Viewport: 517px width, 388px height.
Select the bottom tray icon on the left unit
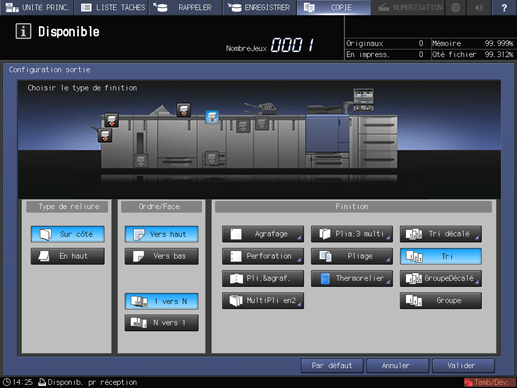click(x=141, y=161)
